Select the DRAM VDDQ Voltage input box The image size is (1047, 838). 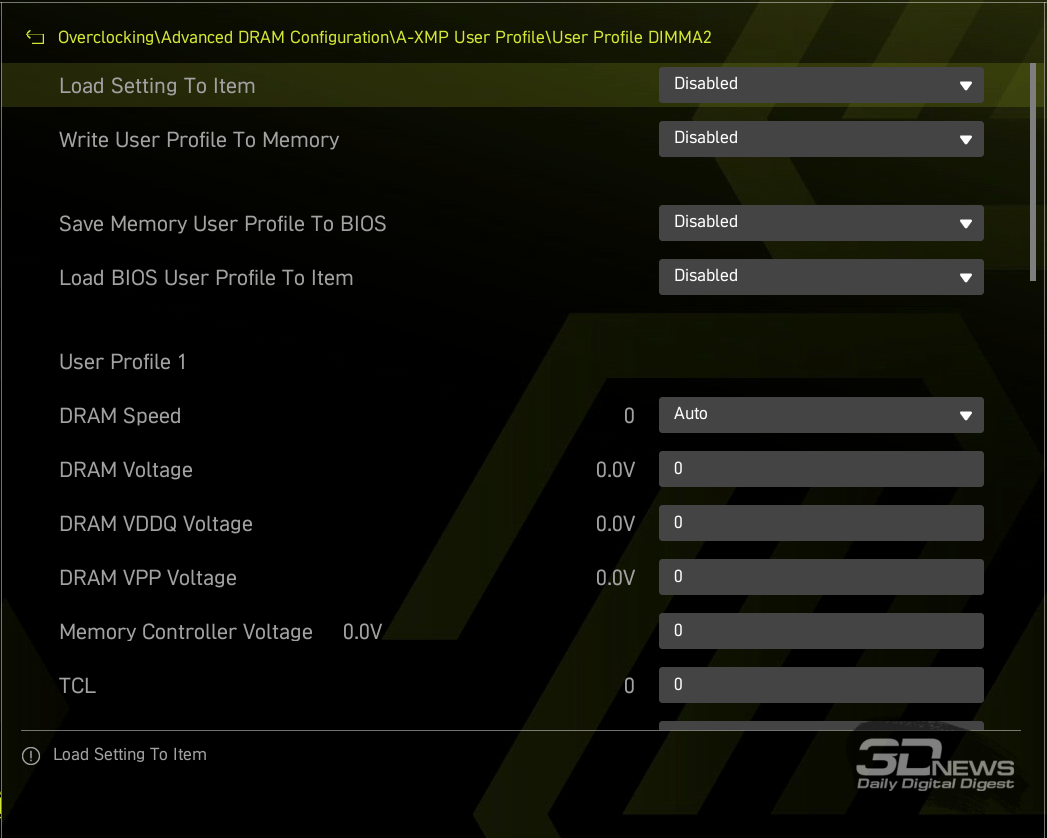click(820, 523)
